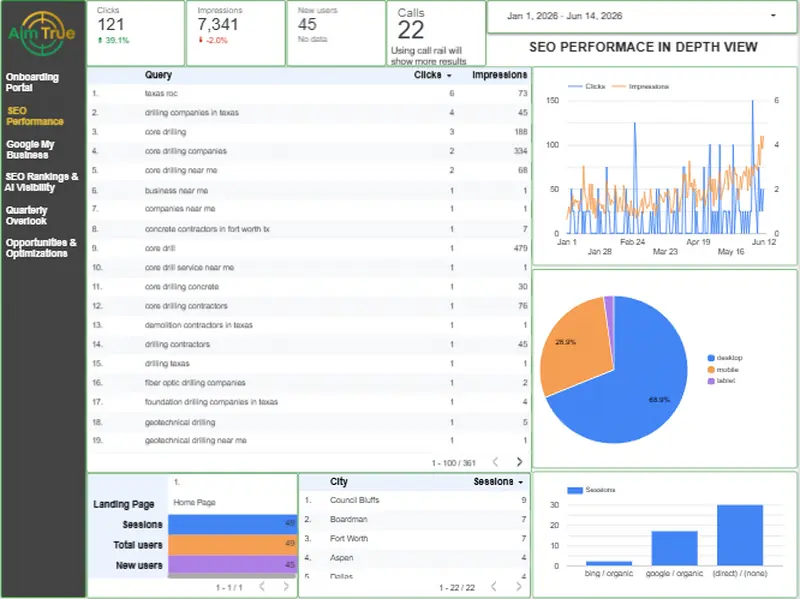Click the Calls scorecard 22
Screen dimensions: 800x599
click(411, 30)
